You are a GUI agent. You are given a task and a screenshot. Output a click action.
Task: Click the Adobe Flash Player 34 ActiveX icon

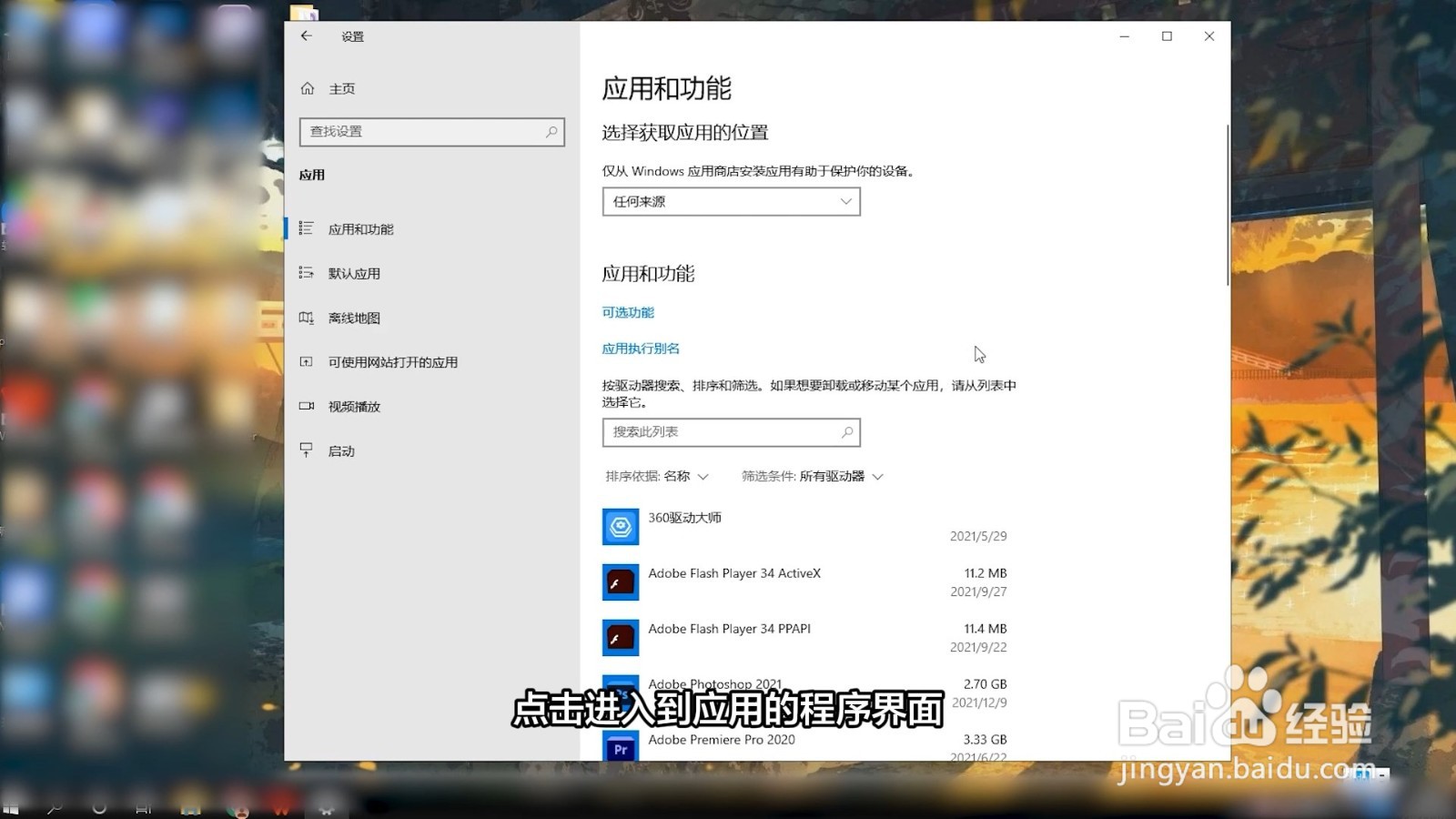(x=621, y=582)
